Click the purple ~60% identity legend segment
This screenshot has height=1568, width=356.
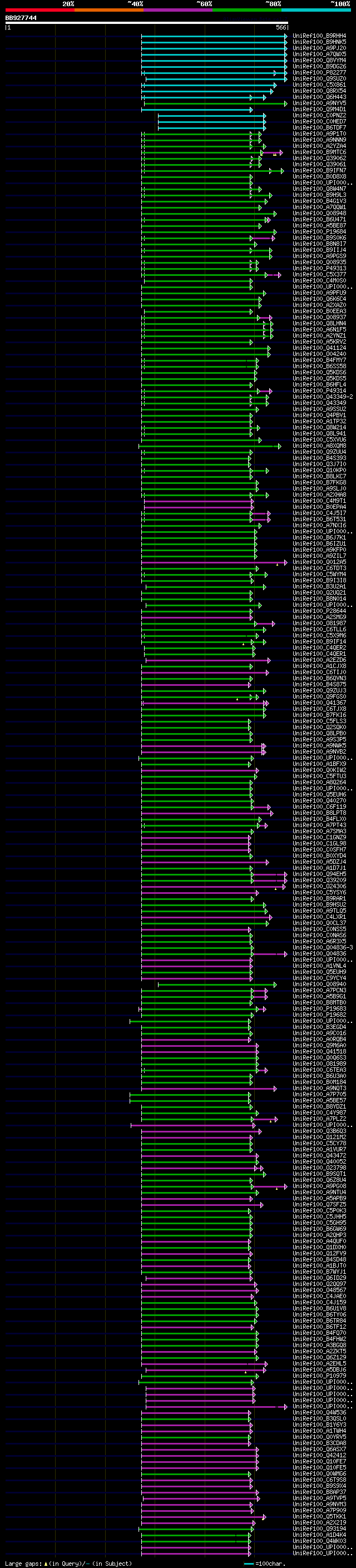pos(177,10)
